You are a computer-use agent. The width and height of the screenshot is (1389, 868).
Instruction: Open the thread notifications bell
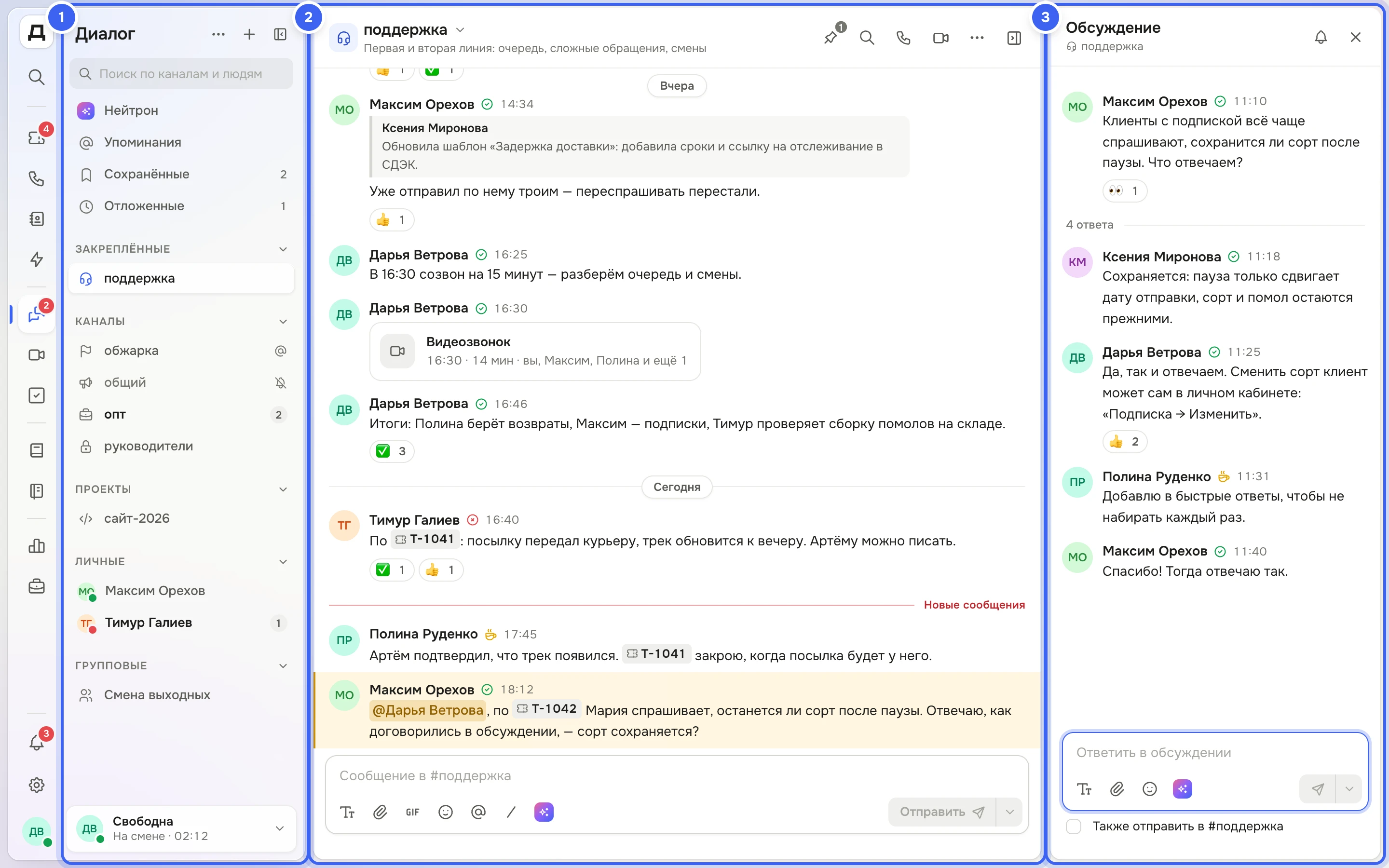[1321, 37]
